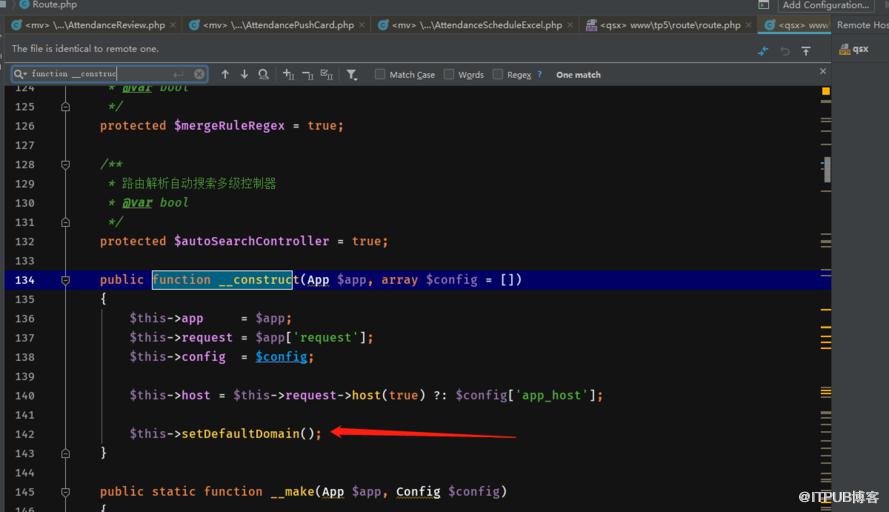
Task: Open Regex help question mark
Action: pyautogui.click(x=539, y=74)
